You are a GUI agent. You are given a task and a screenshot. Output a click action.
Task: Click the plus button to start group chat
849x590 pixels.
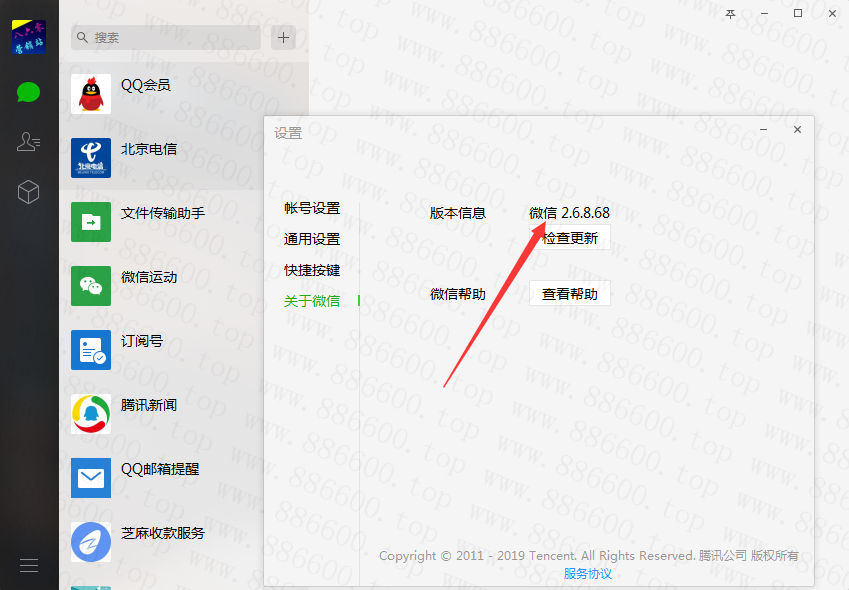pyautogui.click(x=283, y=37)
